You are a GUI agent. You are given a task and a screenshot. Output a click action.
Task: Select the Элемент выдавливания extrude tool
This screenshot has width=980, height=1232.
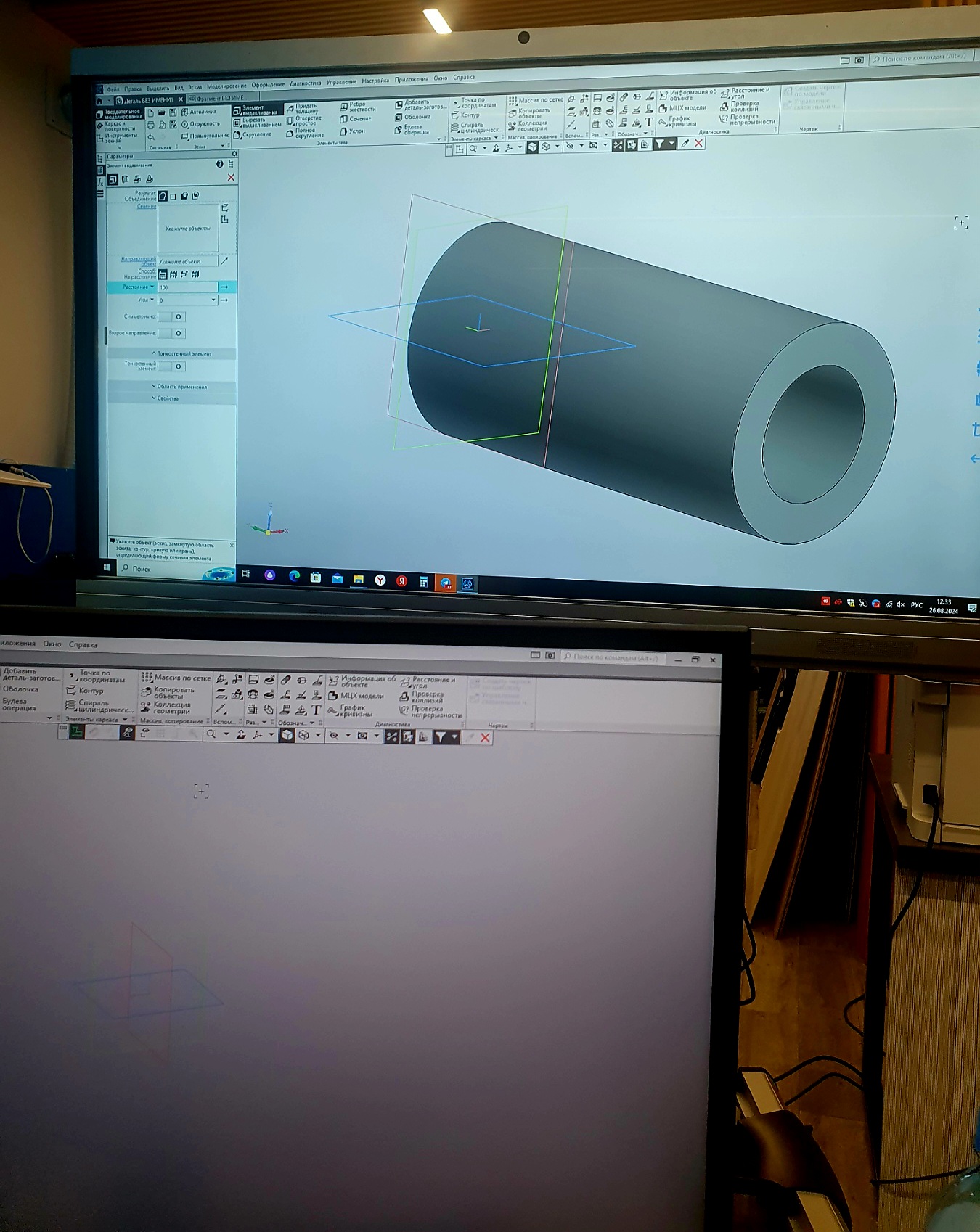click(x=256, y=110)
